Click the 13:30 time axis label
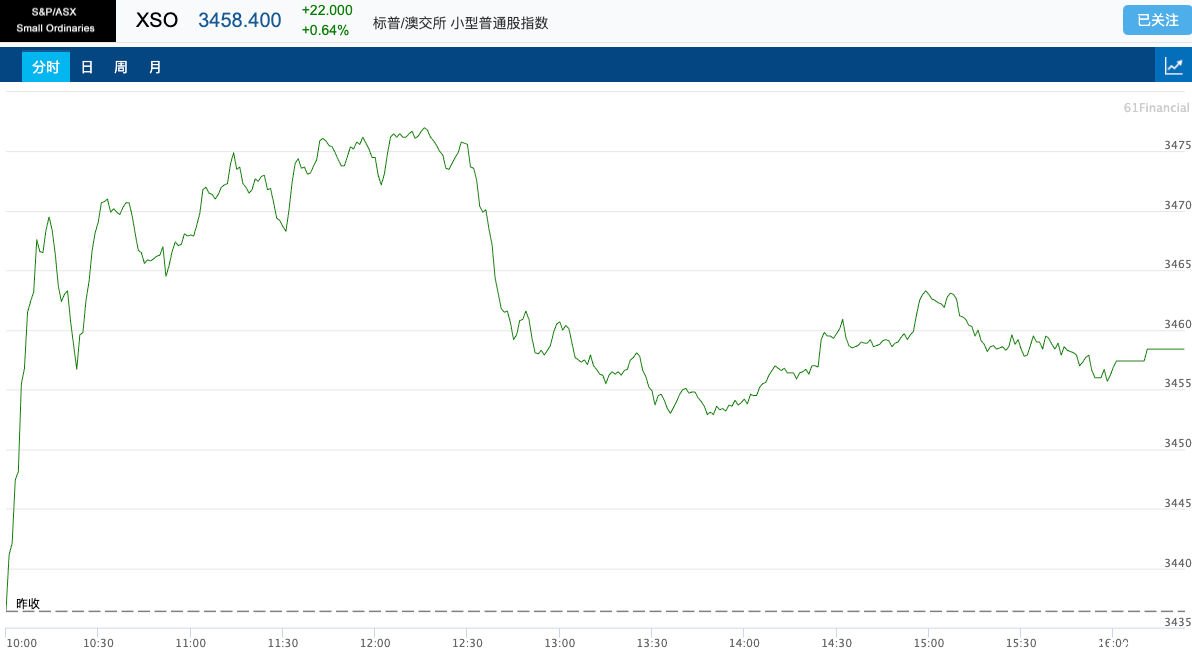 (x=651, y=644)
